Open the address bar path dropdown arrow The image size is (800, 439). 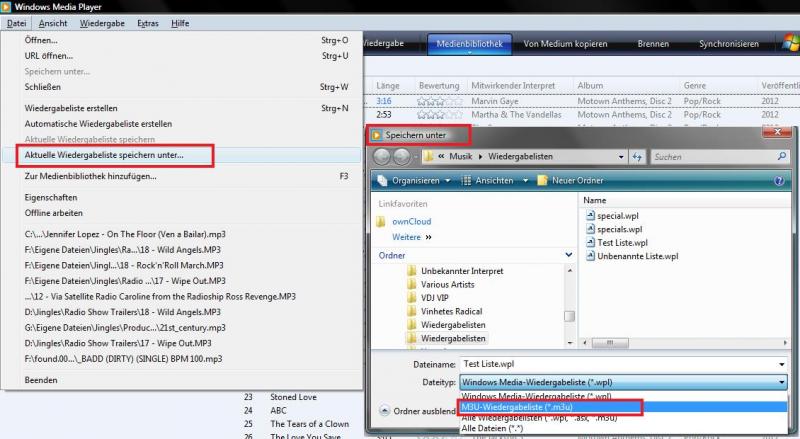(620, 157)
